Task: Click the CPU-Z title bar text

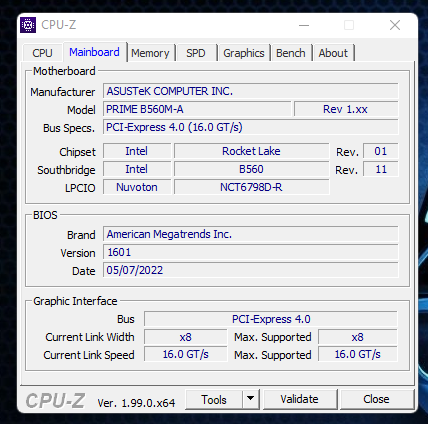Action: point(59,25)
